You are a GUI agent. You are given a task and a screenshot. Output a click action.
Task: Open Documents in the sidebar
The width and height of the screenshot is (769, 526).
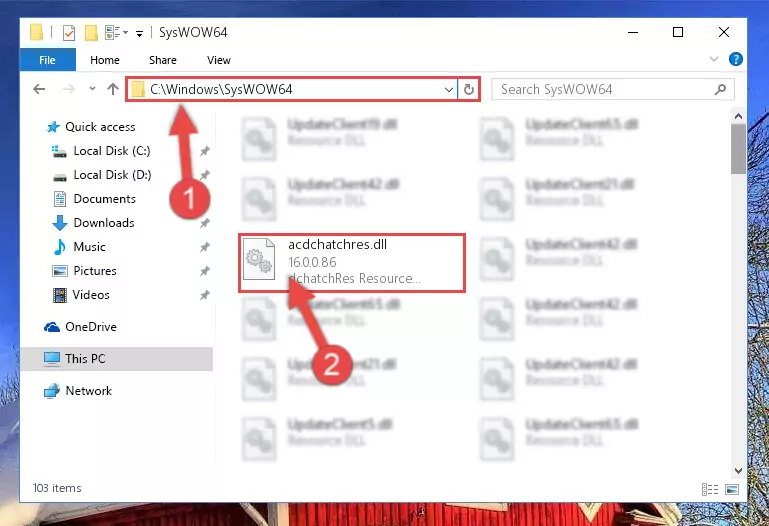104,199
